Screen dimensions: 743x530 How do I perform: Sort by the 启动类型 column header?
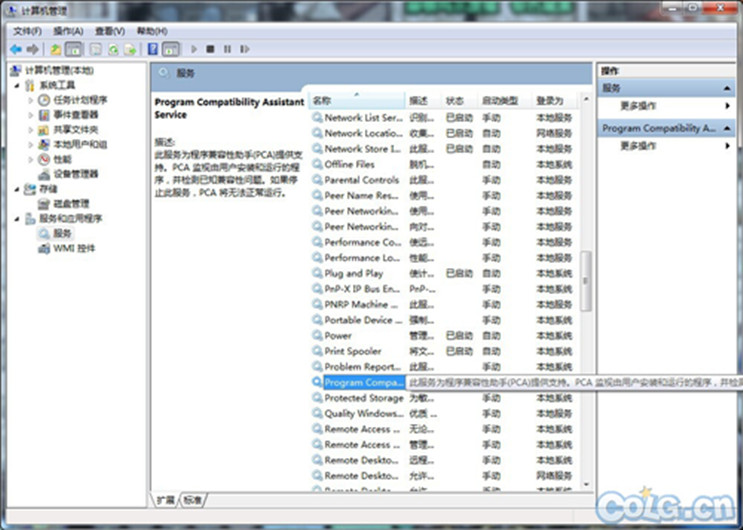pyautogui.click(x=505, y=101)
